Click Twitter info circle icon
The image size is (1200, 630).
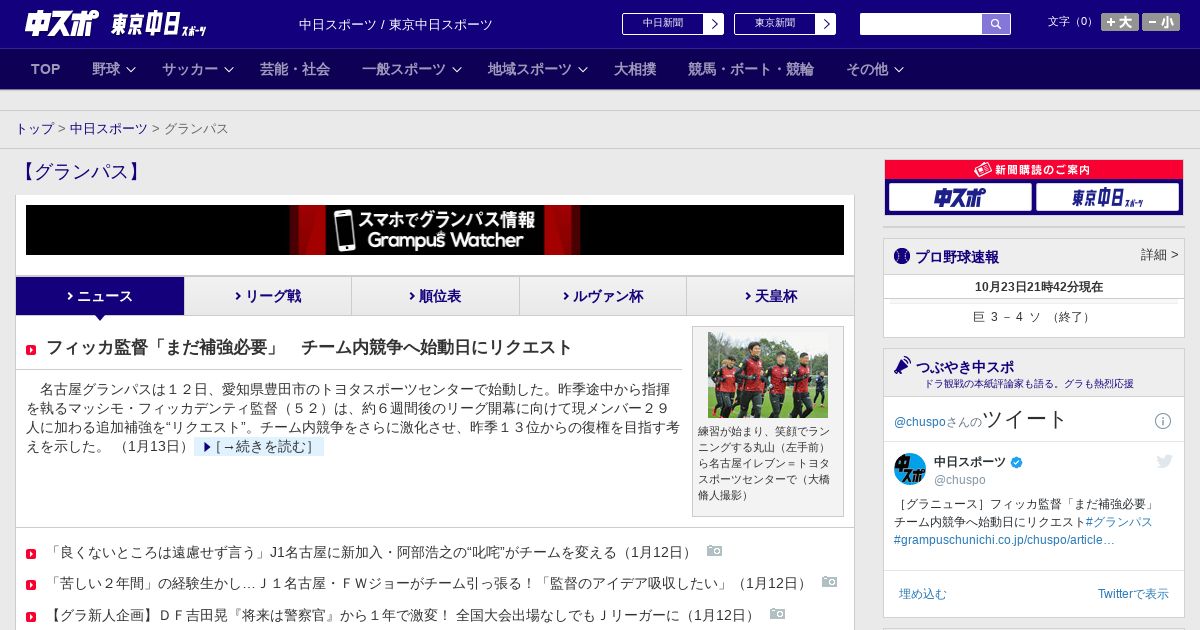point(1163,421)
